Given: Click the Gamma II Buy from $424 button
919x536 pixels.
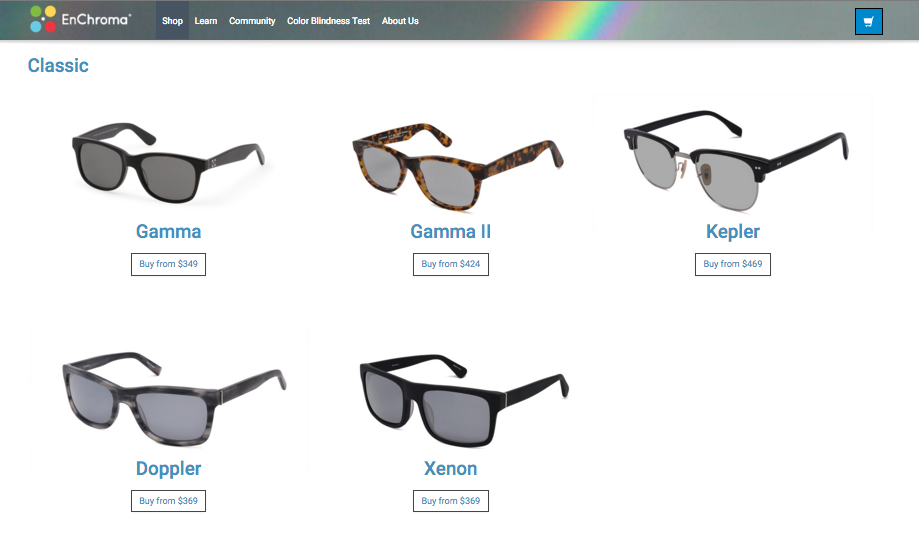Looking at the screenshot, I should [x=451, y=264].
